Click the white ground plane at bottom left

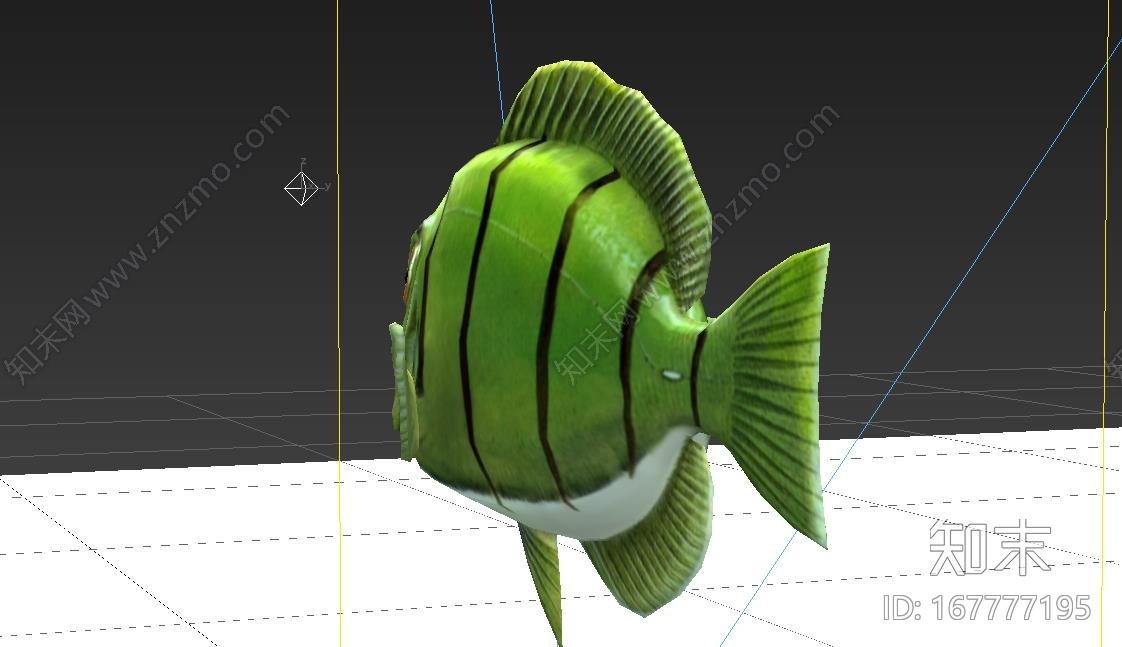(x=150, y=560)
